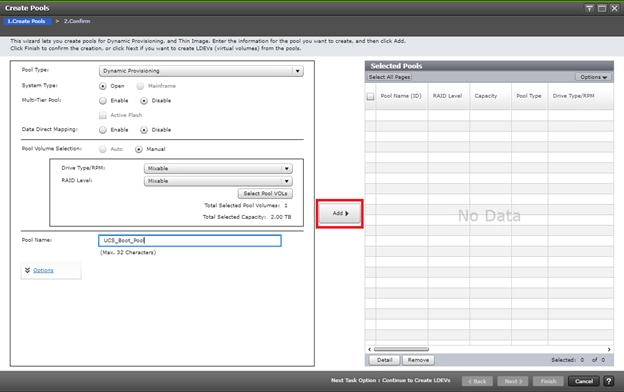Click the Selected Pools horizontal scrollbar

click(401, 349)
